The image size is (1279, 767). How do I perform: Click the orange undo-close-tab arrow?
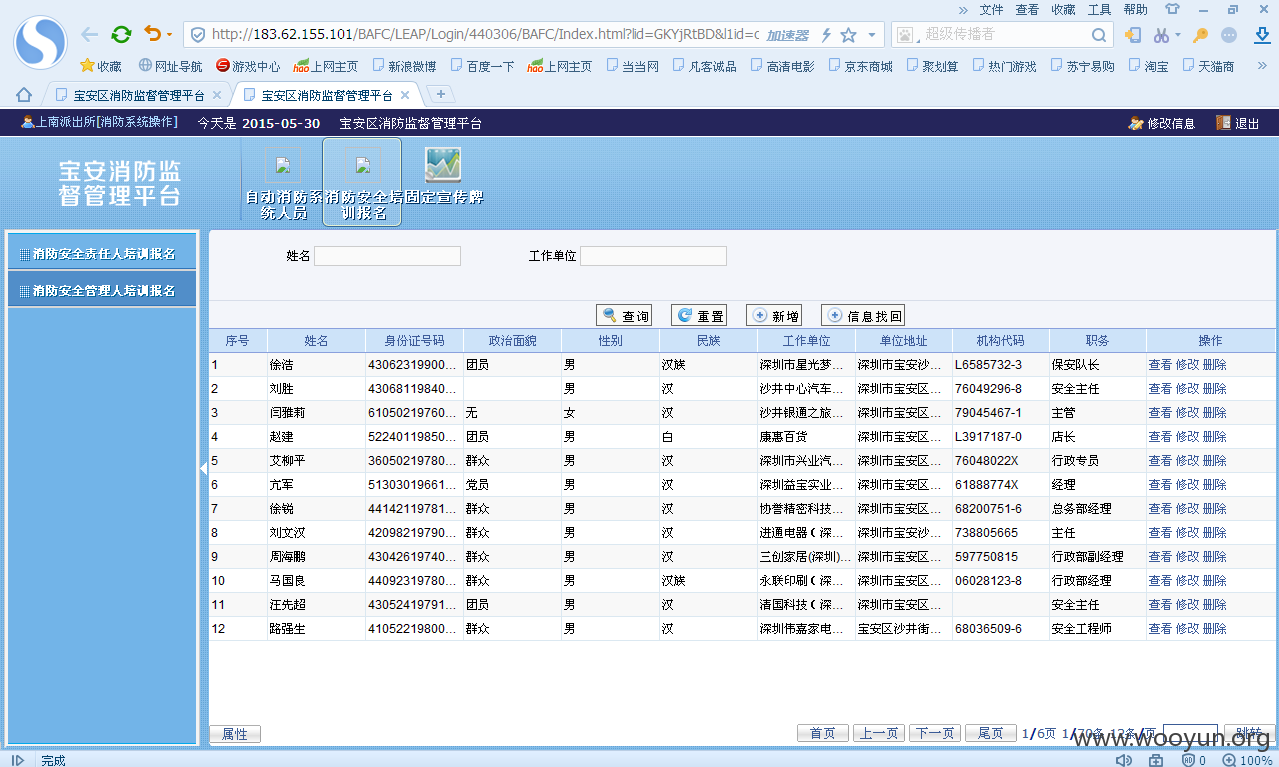[152, 35]
